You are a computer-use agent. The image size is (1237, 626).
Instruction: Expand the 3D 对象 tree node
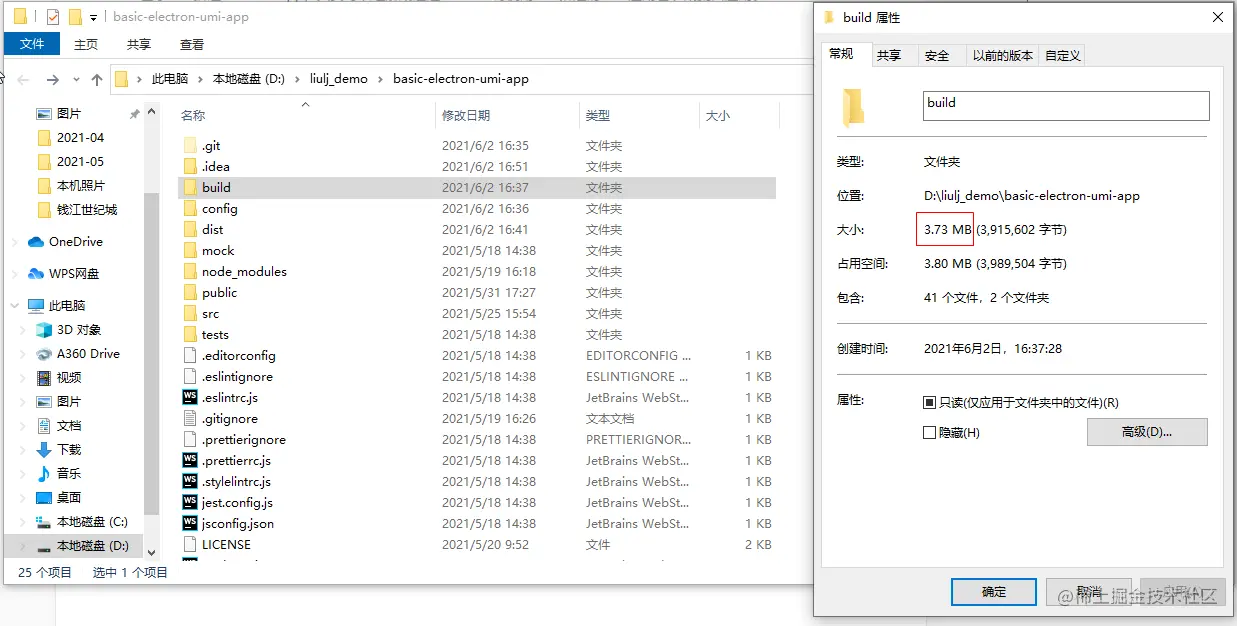point(25,330)
